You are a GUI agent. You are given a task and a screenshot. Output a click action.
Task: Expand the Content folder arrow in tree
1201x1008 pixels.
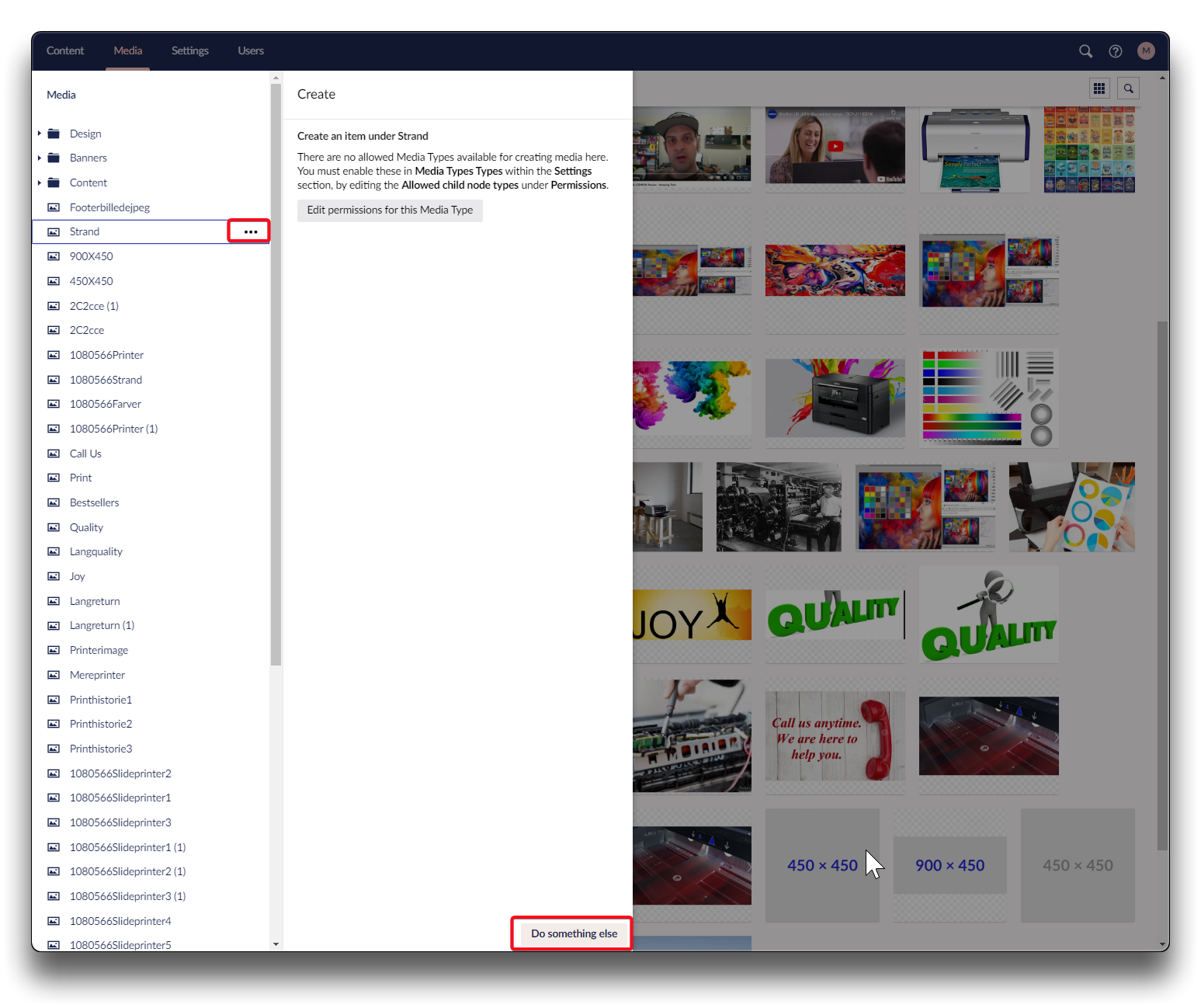40,182
